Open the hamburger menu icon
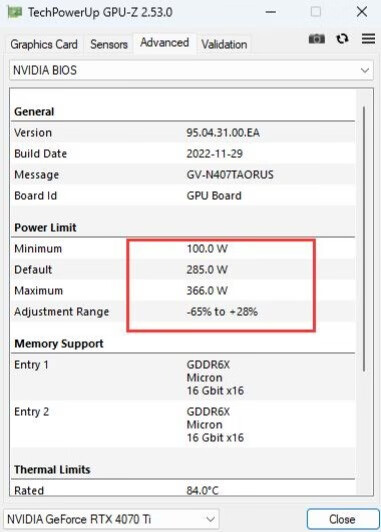This screenshot has width=381, height=532. (368, 39)
